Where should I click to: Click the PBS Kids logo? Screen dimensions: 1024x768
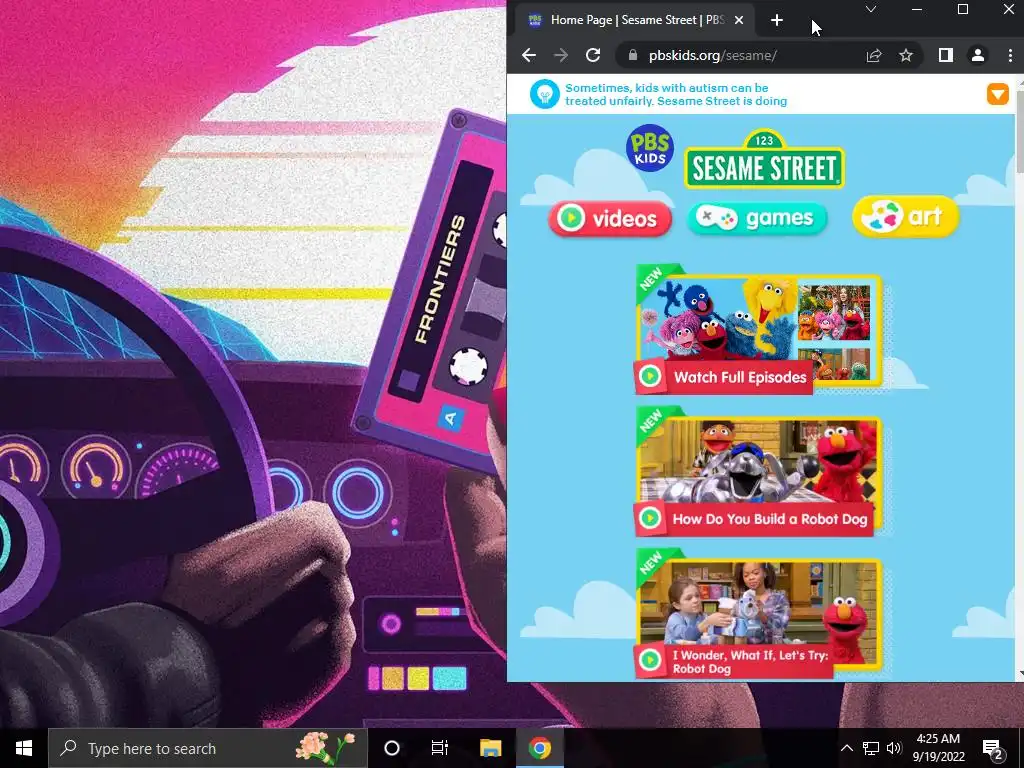click(650, 148)
